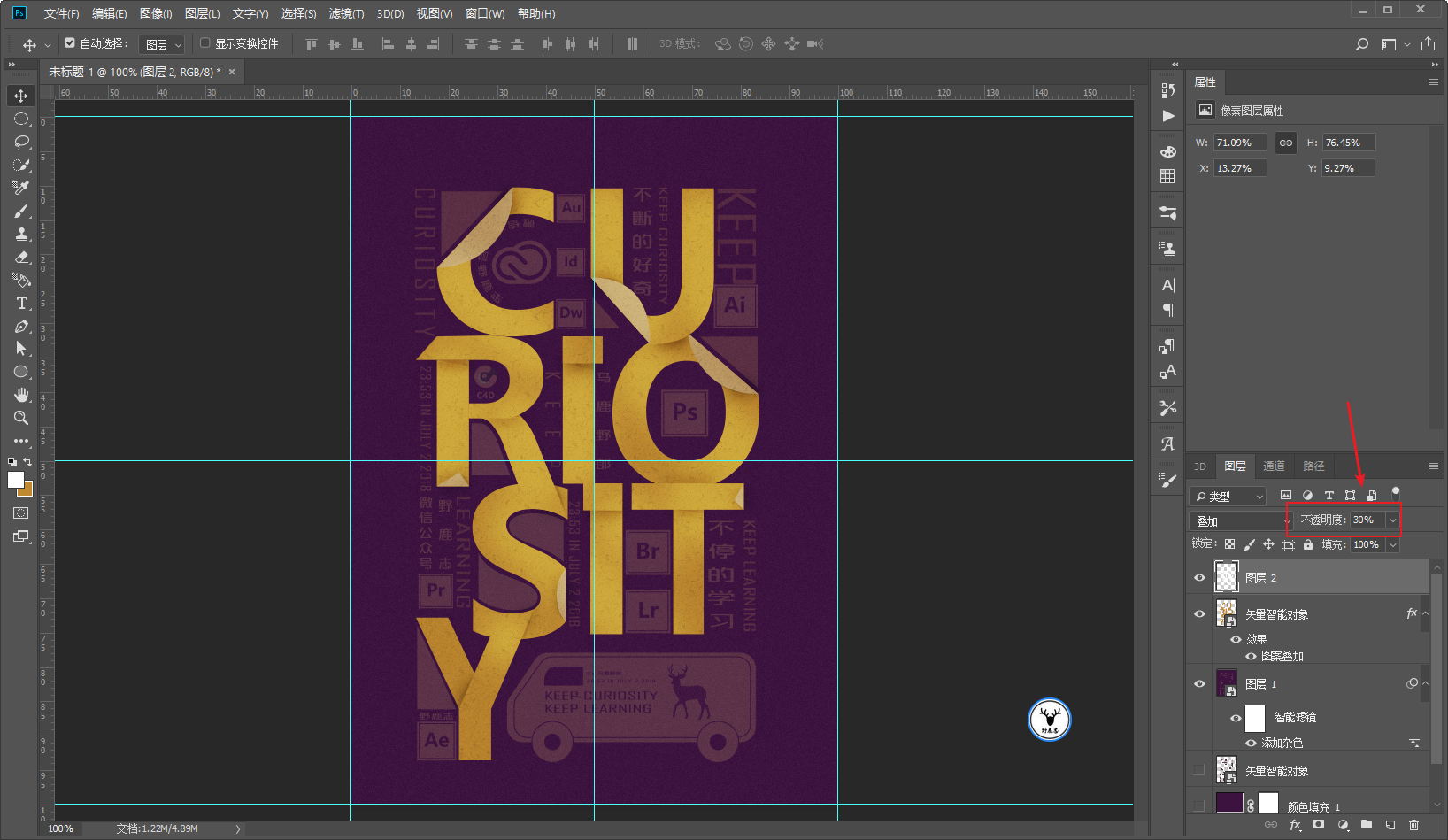Click the width W 71.09% field
The height and width of the screenshot is (840, 1448).
[x=1240, y=143]
